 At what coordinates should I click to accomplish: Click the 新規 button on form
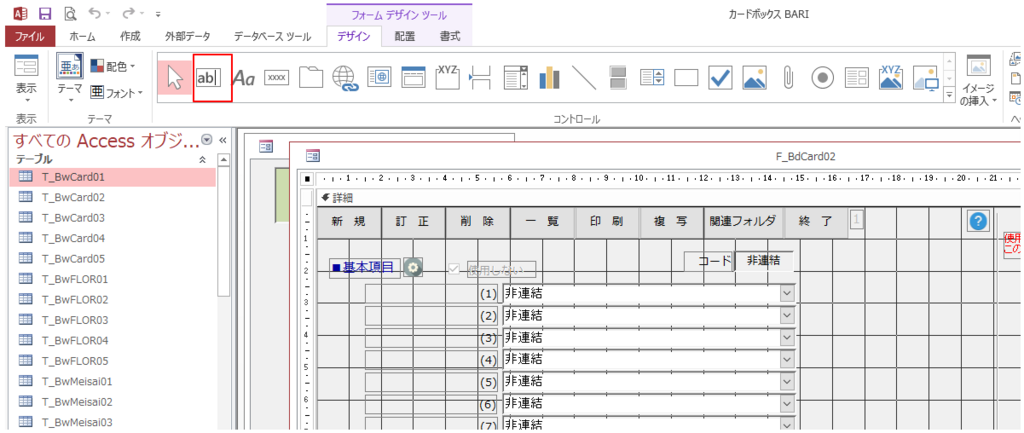[x=348, y=222]
